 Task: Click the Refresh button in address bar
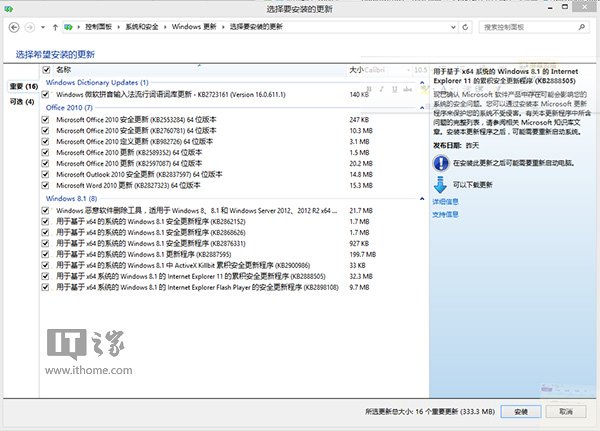coord(465,27)
